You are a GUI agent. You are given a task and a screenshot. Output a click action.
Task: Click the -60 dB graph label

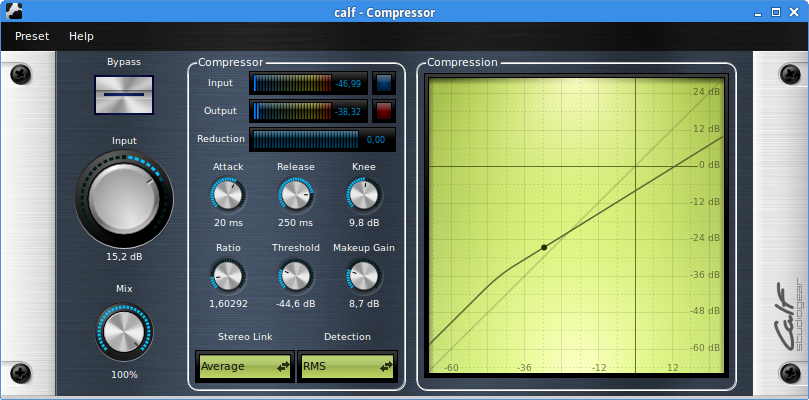click(705, 347)
